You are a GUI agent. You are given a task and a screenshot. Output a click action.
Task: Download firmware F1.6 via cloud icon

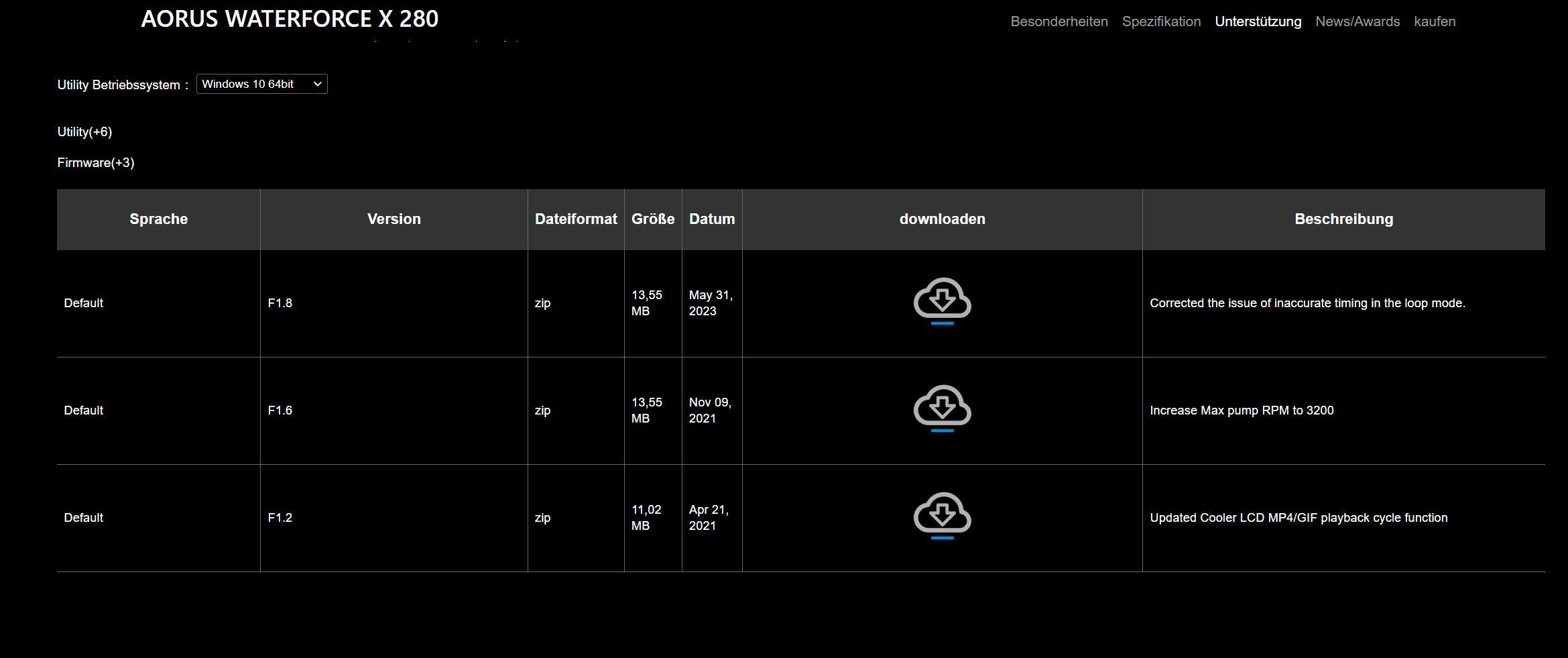coord(942,408)
